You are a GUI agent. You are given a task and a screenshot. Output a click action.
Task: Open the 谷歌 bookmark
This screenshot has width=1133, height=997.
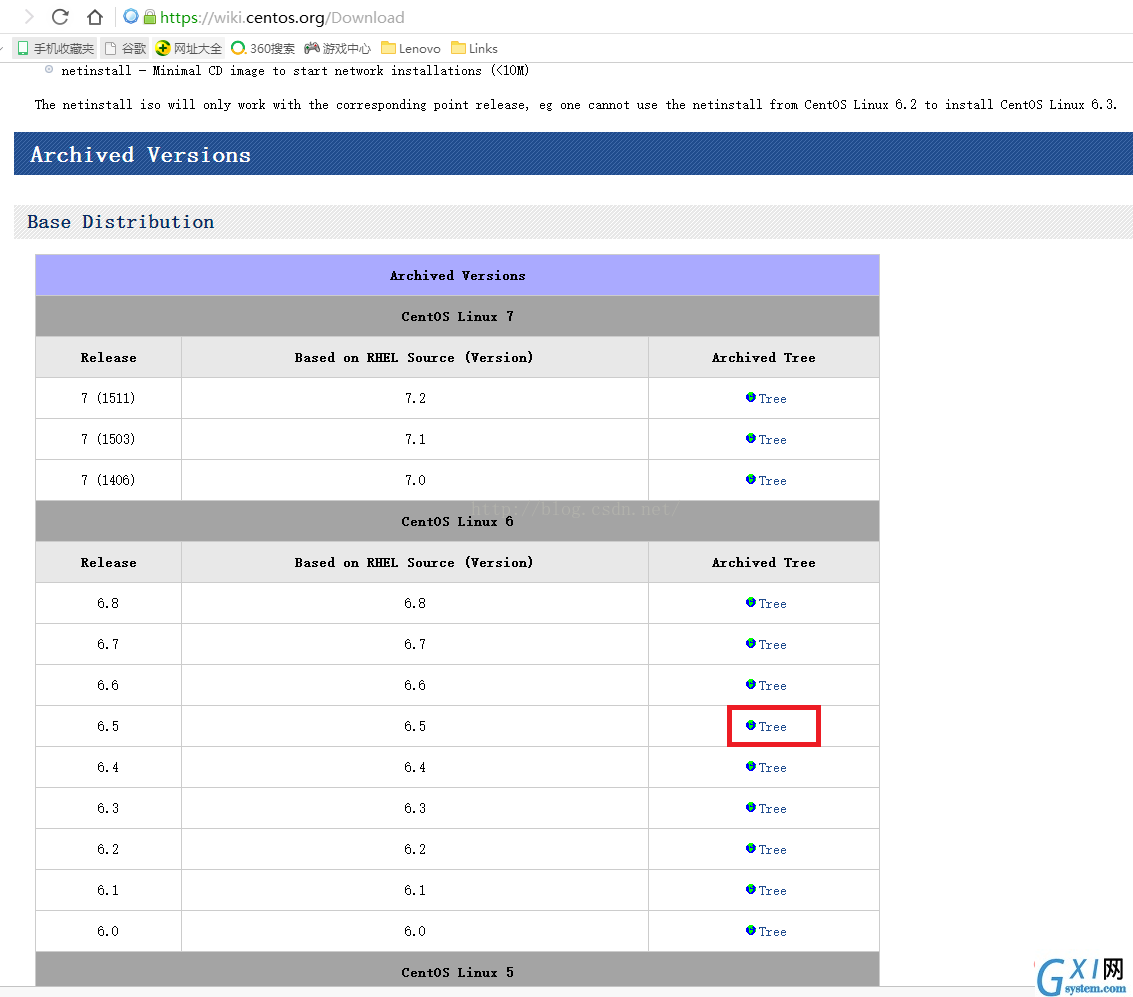point(125,48)
